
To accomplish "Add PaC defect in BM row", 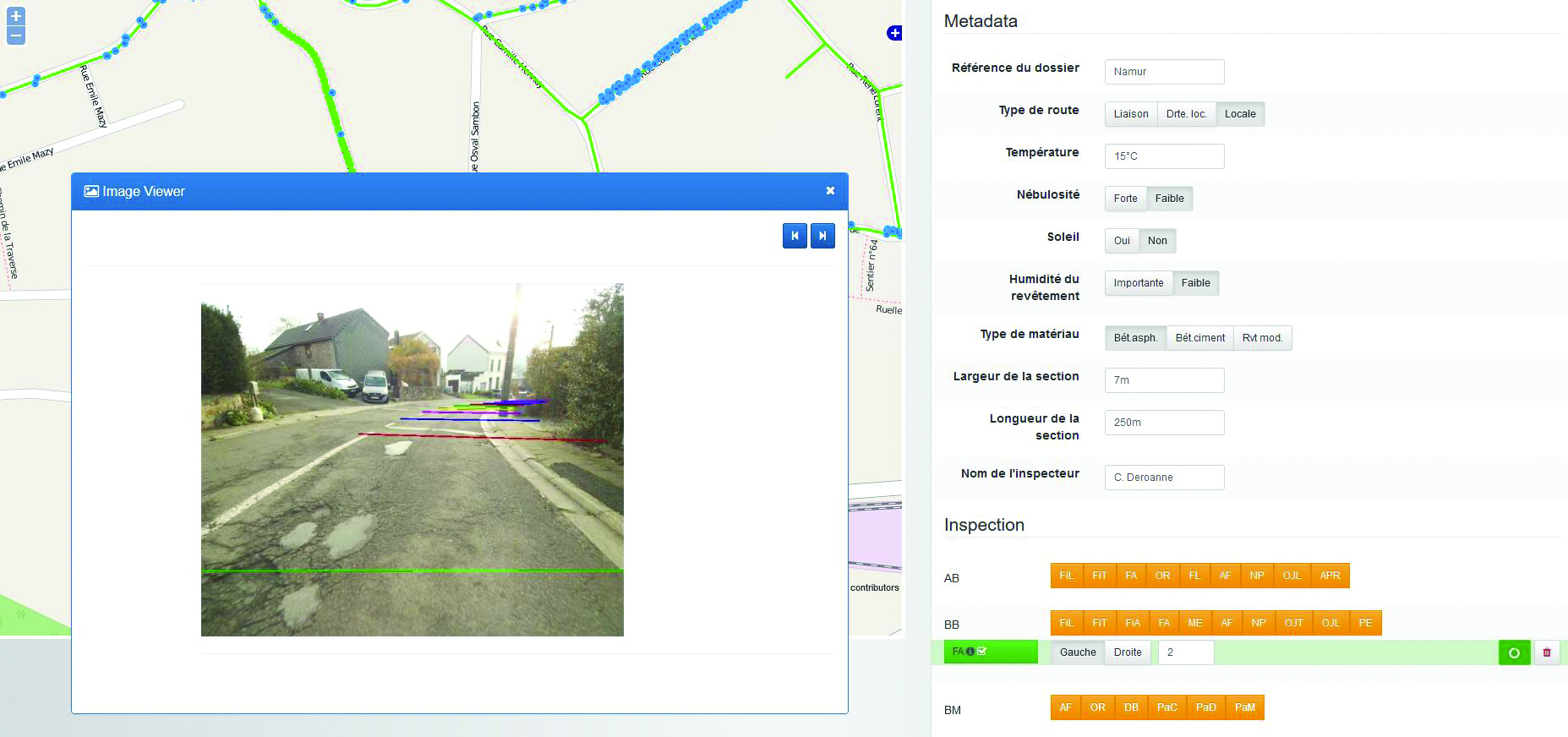I will pyautogui.click(x=1167, y=707).
